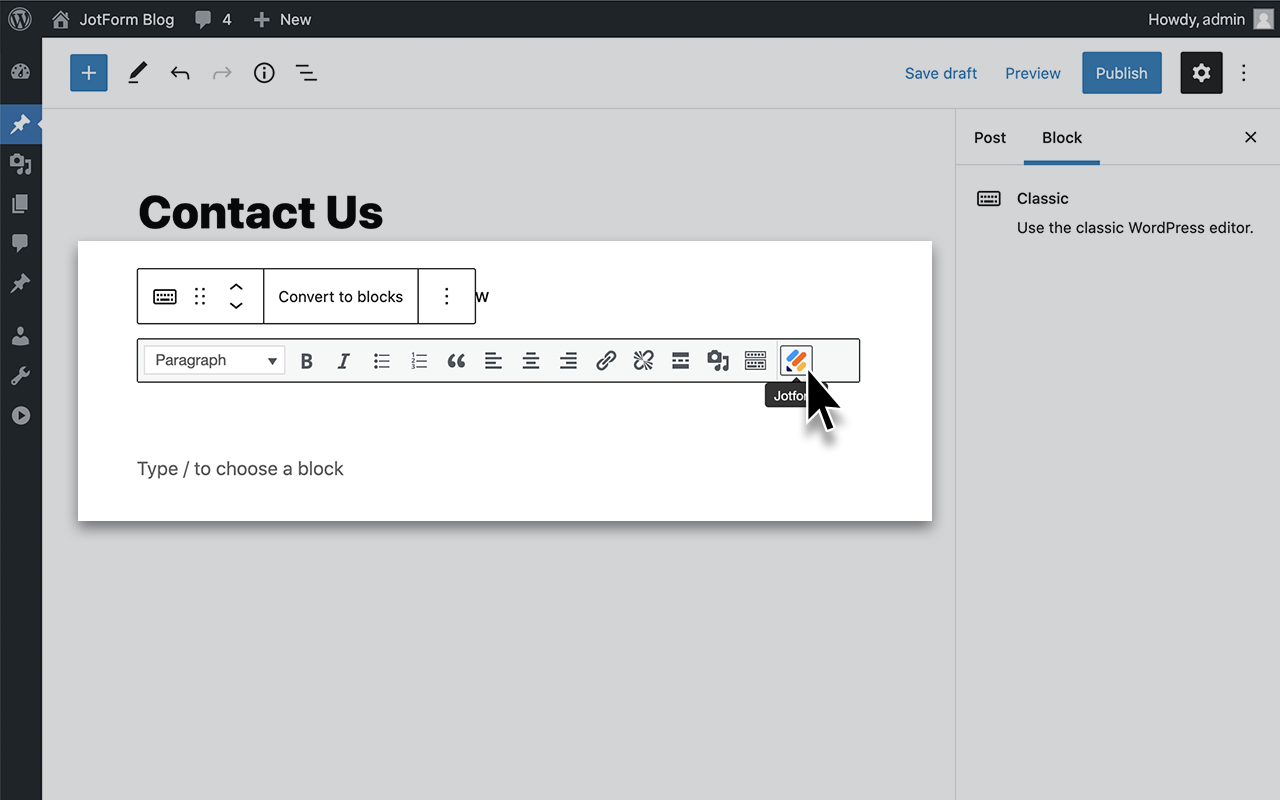1280x800 pixels.
Task: Switch to the Block tab
Action: point(1062,138)
